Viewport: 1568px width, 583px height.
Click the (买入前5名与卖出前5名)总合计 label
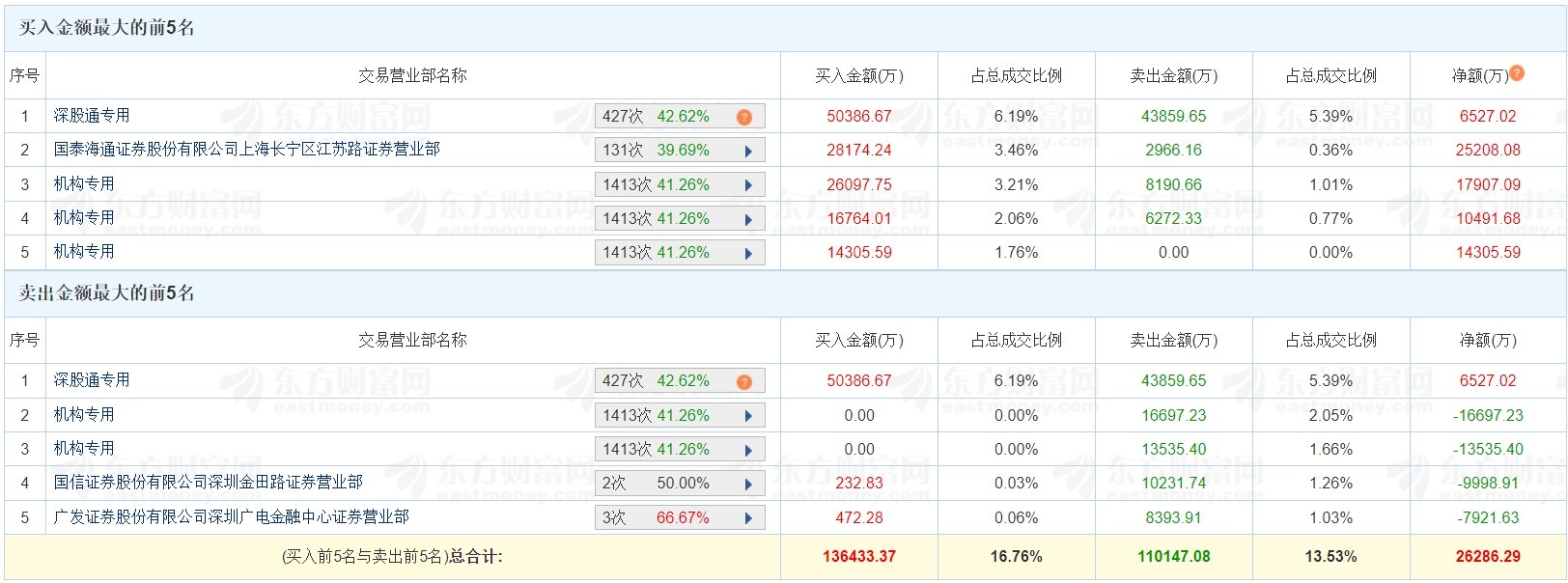click(x=392, y=556)
